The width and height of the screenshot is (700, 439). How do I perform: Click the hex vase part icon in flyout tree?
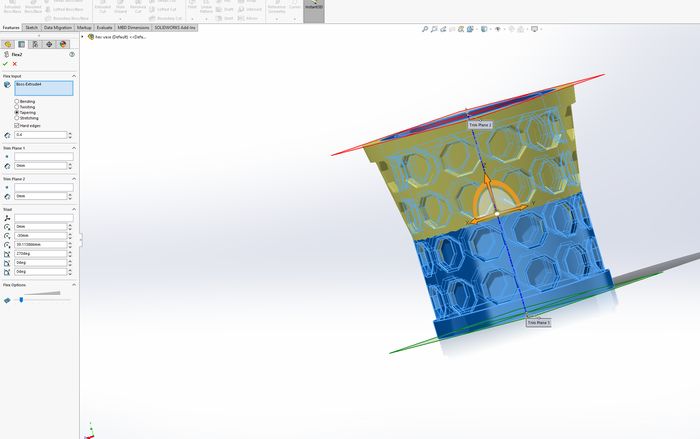coord(91,37)
